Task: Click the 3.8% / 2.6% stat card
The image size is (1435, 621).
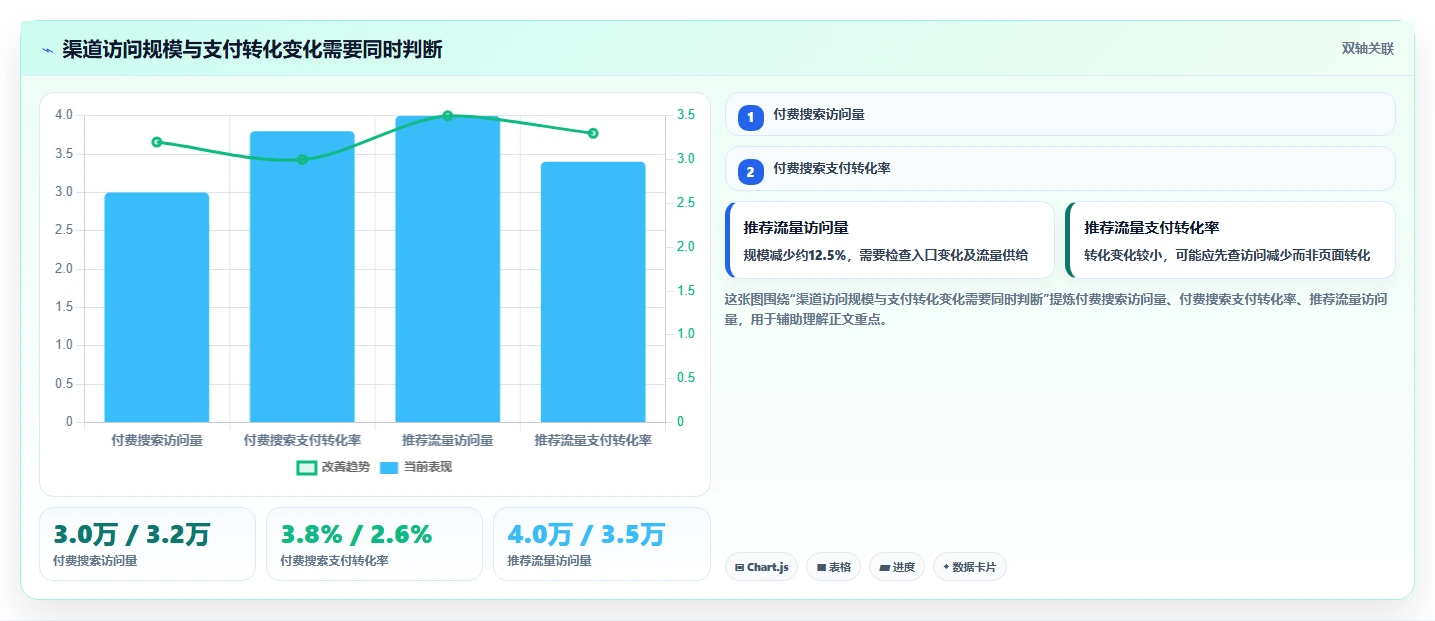Action: [x=374, y=544]
